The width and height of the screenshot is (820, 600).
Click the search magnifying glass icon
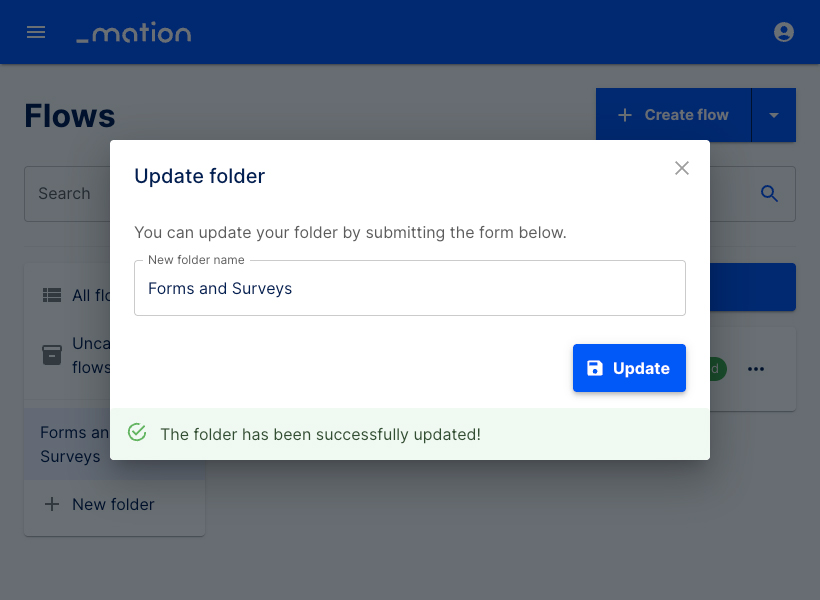tap(769, 193)
